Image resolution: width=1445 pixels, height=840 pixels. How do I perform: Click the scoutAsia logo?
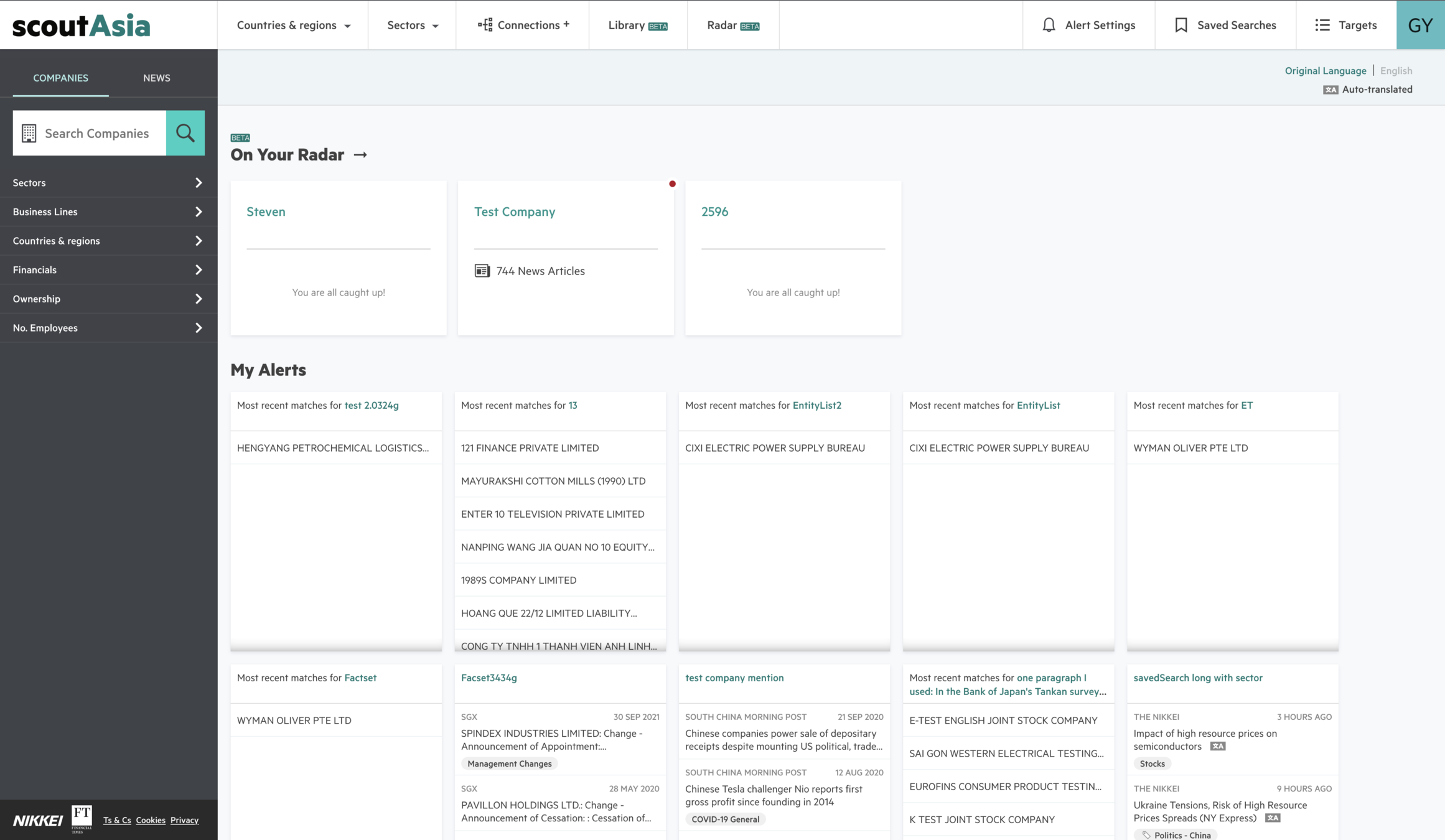[82, 25]
